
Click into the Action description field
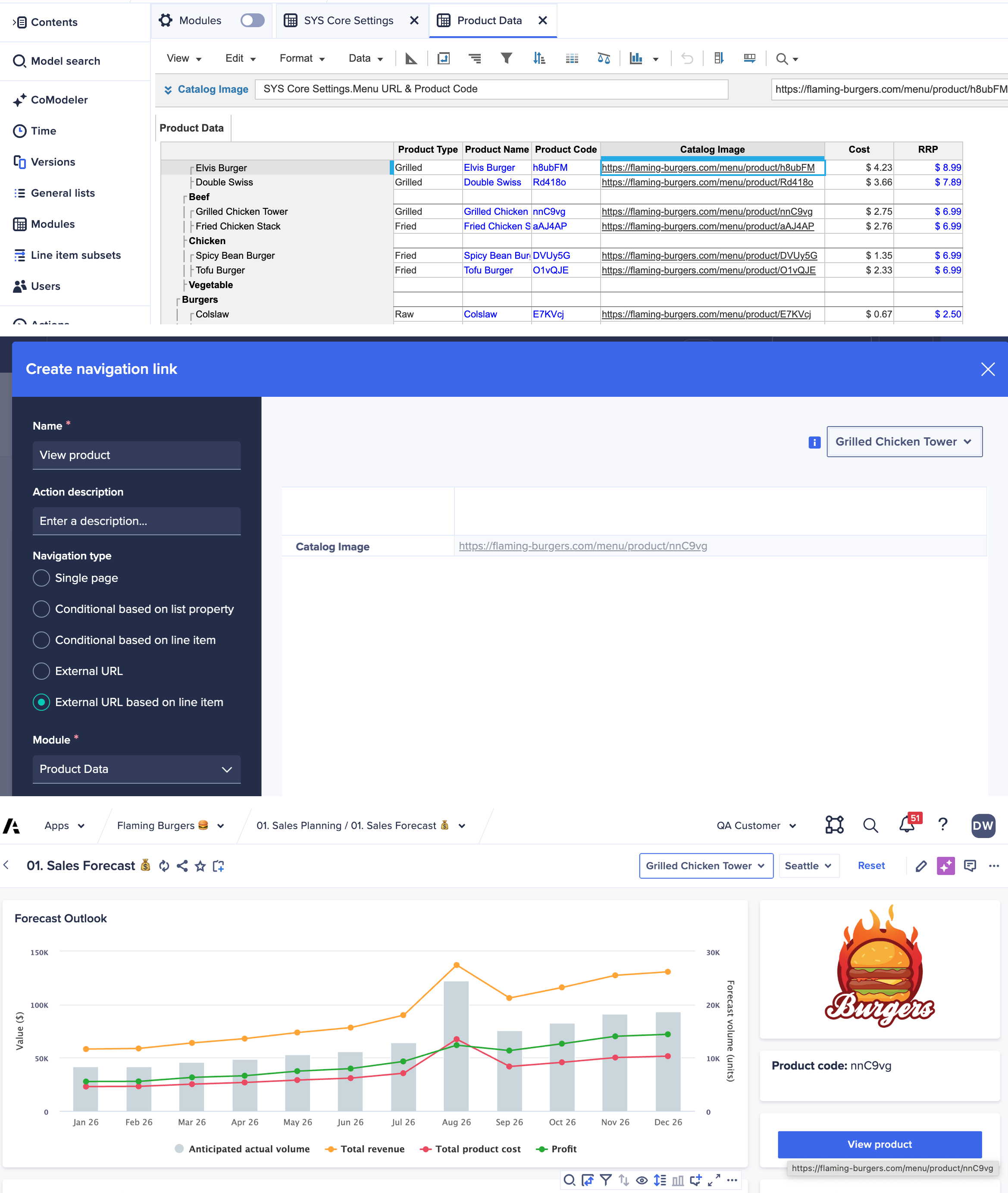pyautogui.click(x=137, y=521)
